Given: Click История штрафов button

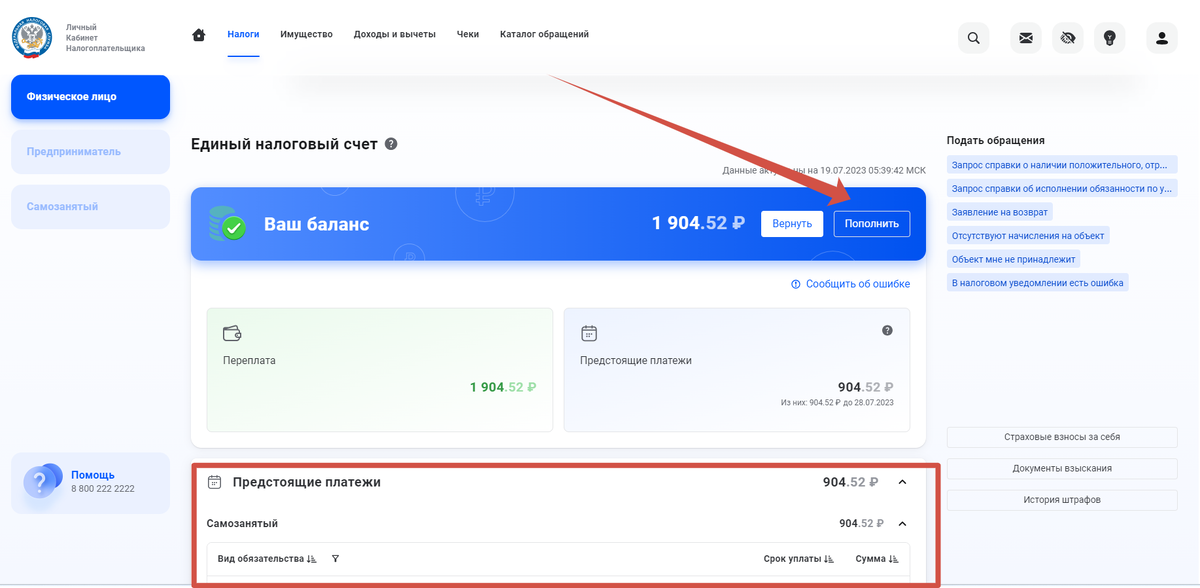Looking at the screenshot, I should [1062, 499].
